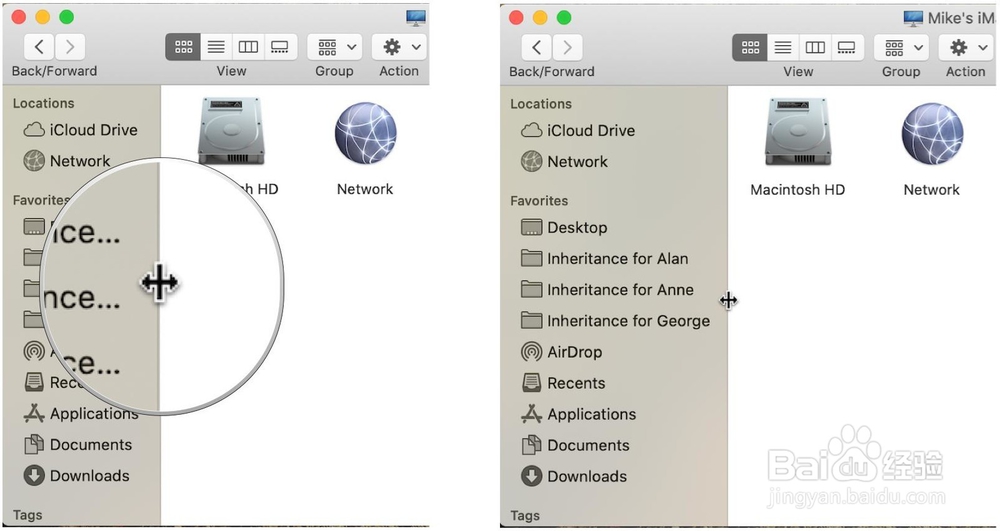Image resolution: width=1000 pixels, height=531 pixels.
Task: Click the iMac proxy icon in right title bar
Action: coord(913,18)
